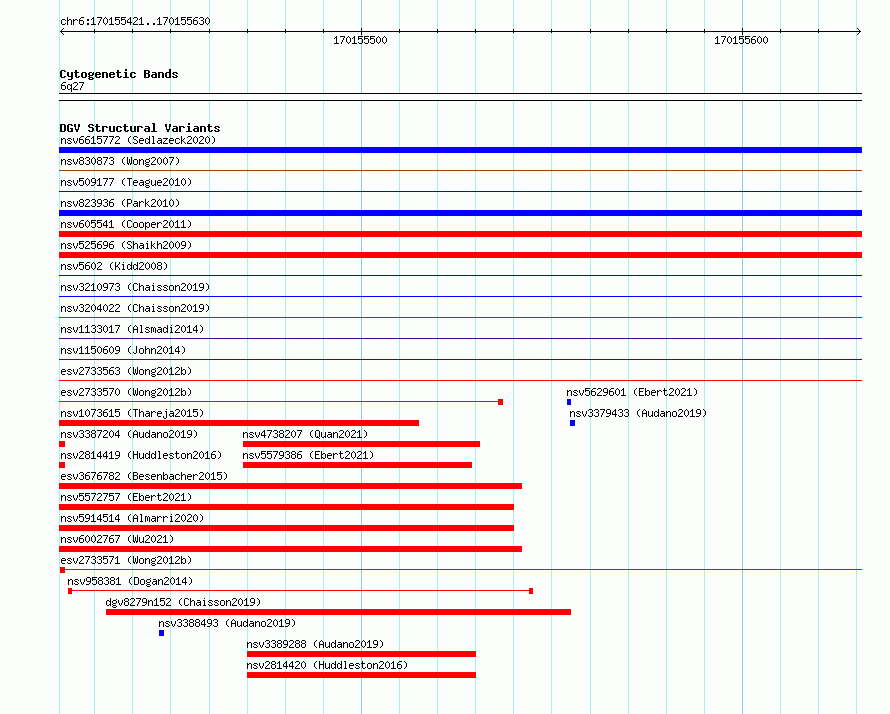
Task: Open nsv1073615 (Thareja2015) variant label
Action: (x=132, y=413)
